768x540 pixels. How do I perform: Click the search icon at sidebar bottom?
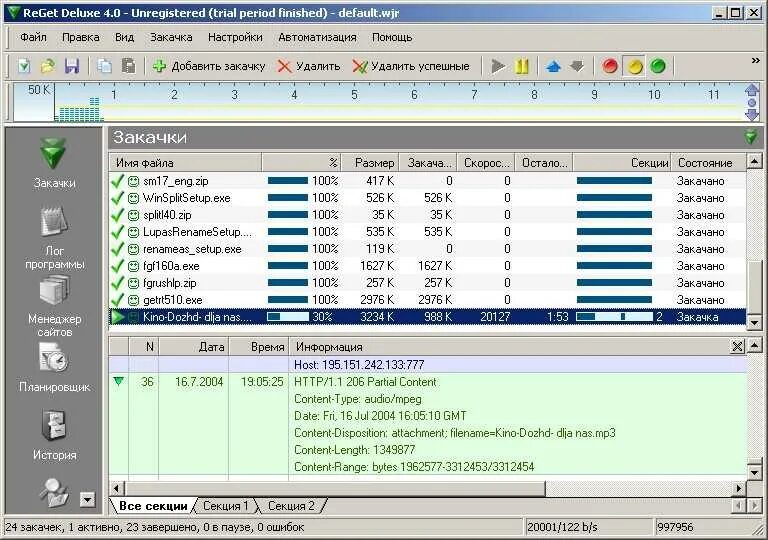coord(54,492)
